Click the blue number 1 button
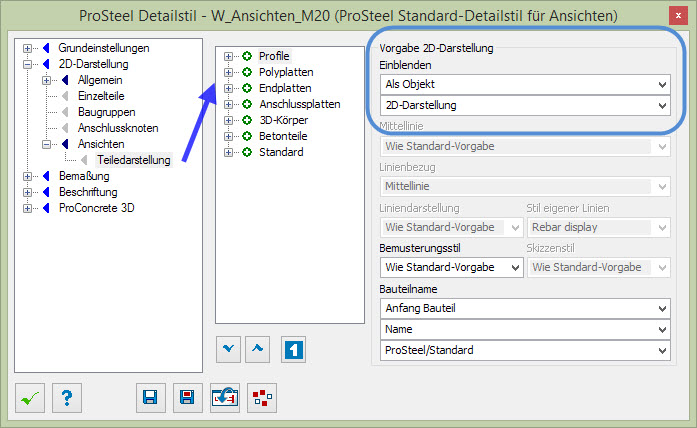The height and width of the screenshot is (428, 697). (293, 349)
